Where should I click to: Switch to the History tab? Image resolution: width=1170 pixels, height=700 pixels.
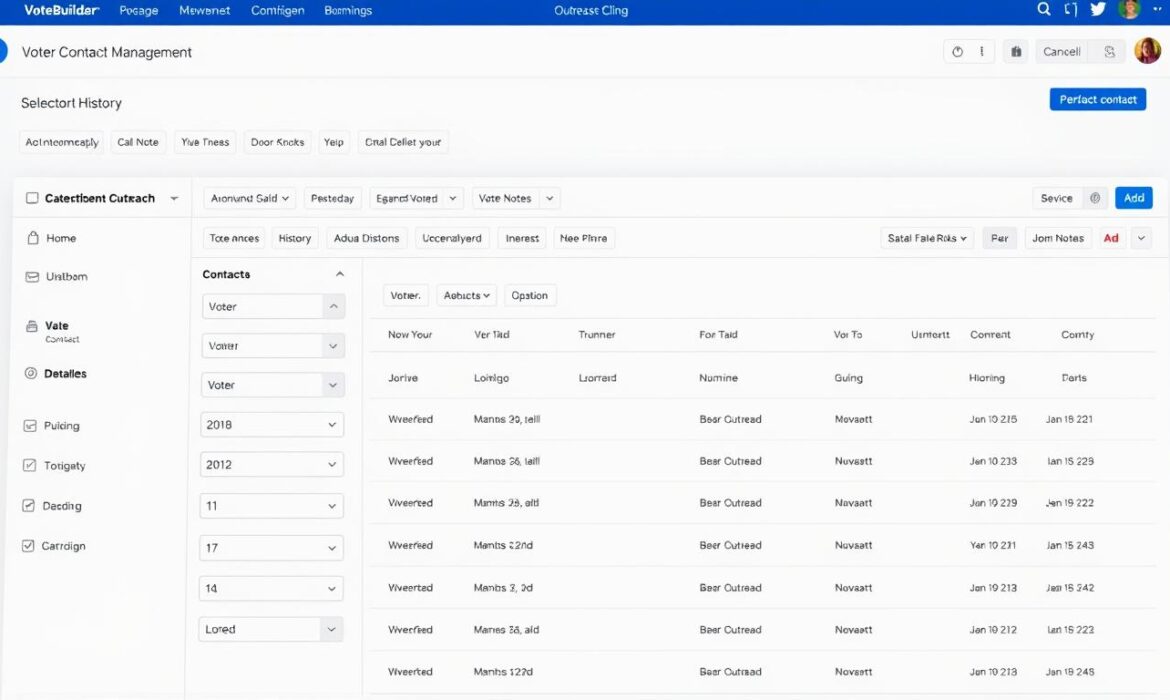[x=295, y=238]
